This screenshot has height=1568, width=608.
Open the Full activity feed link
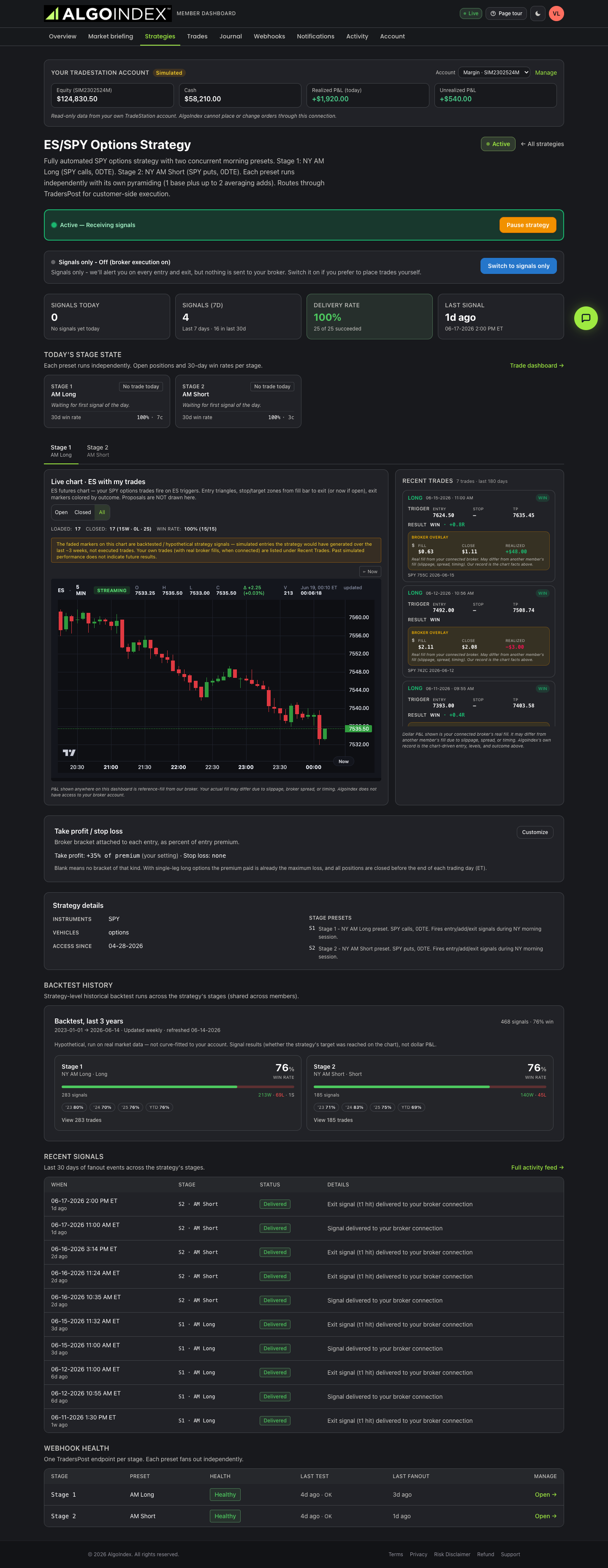tap(537, 1167)
